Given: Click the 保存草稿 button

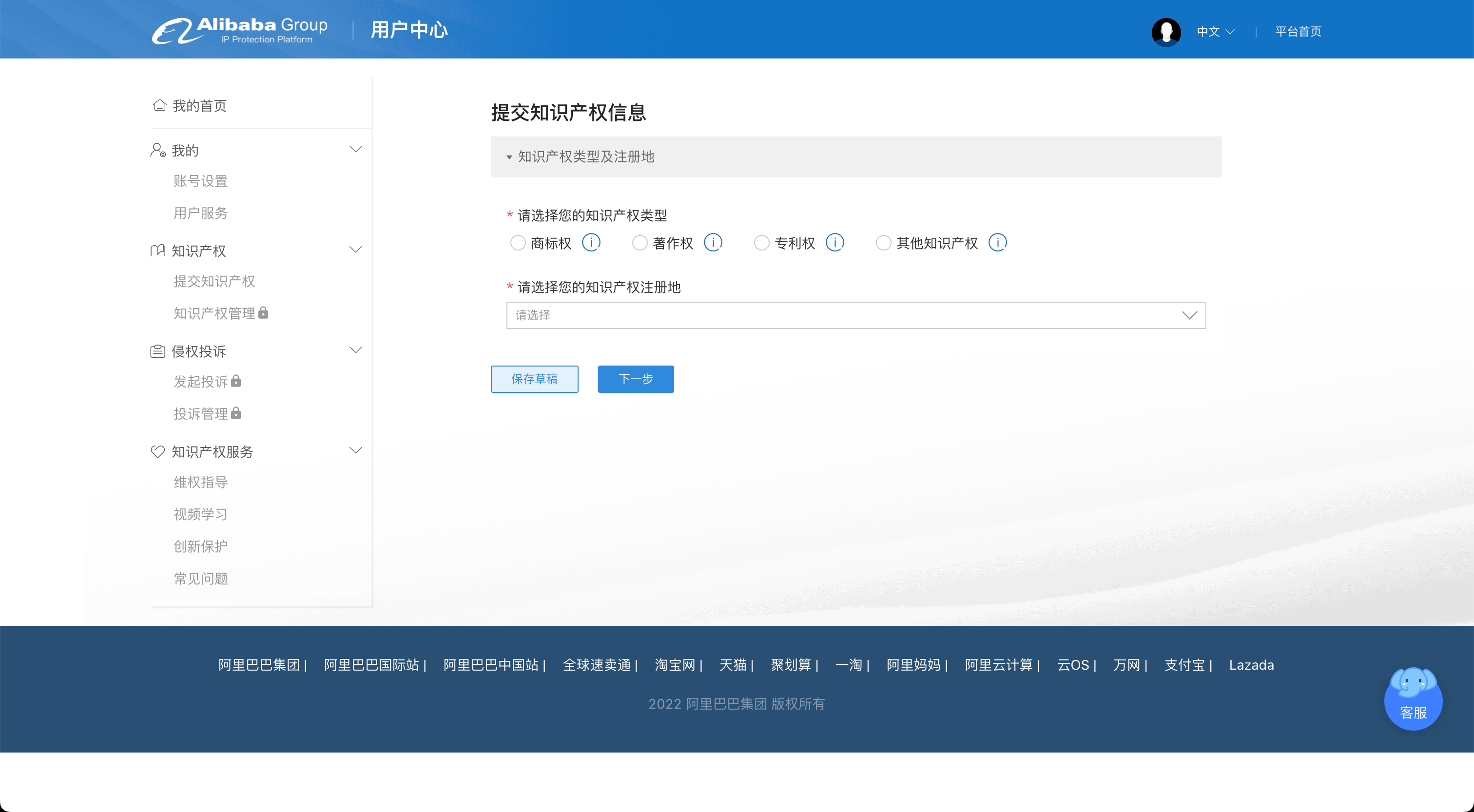Looking at the screenshot, I should (x=534, y=379).
